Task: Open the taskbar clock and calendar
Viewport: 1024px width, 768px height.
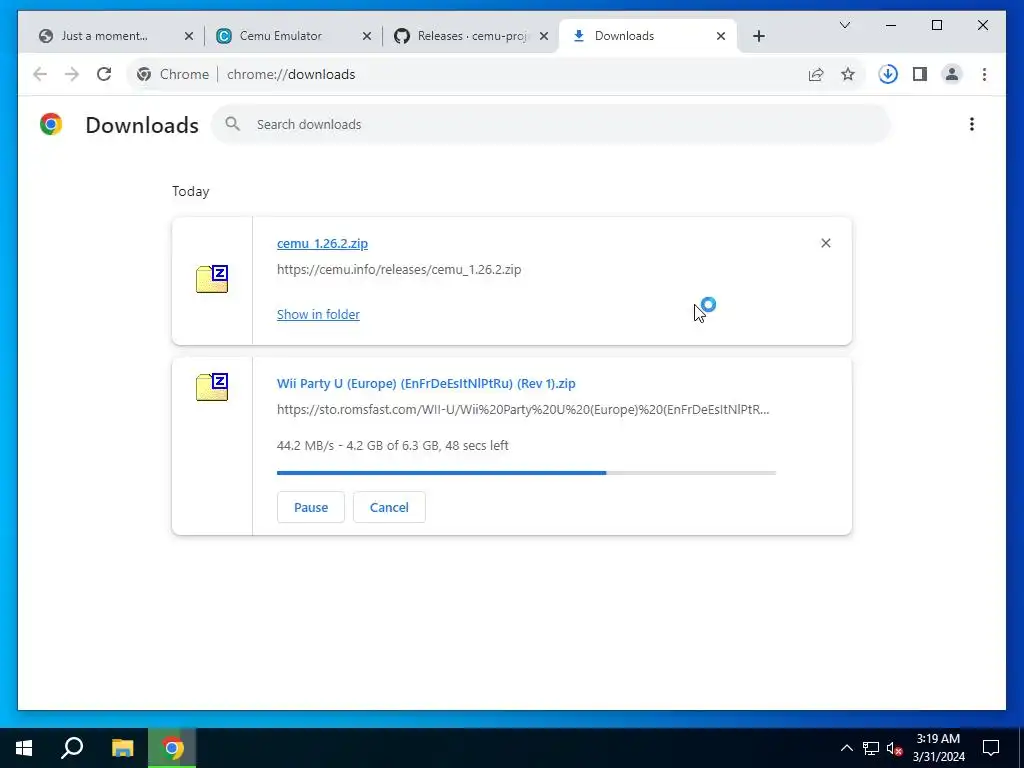Action: pos(938,748)
